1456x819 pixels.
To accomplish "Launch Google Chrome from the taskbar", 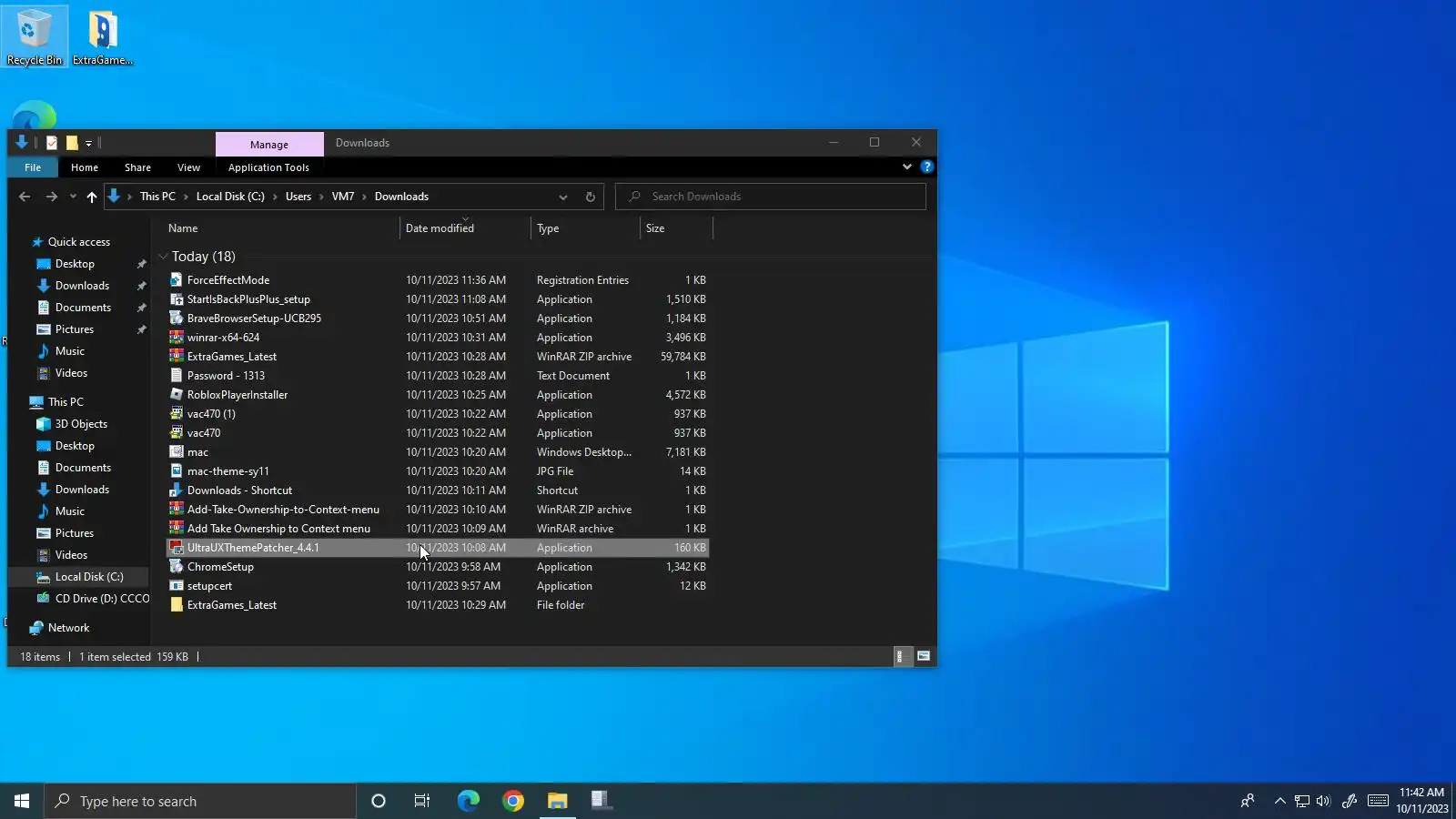I will [513, 801].
